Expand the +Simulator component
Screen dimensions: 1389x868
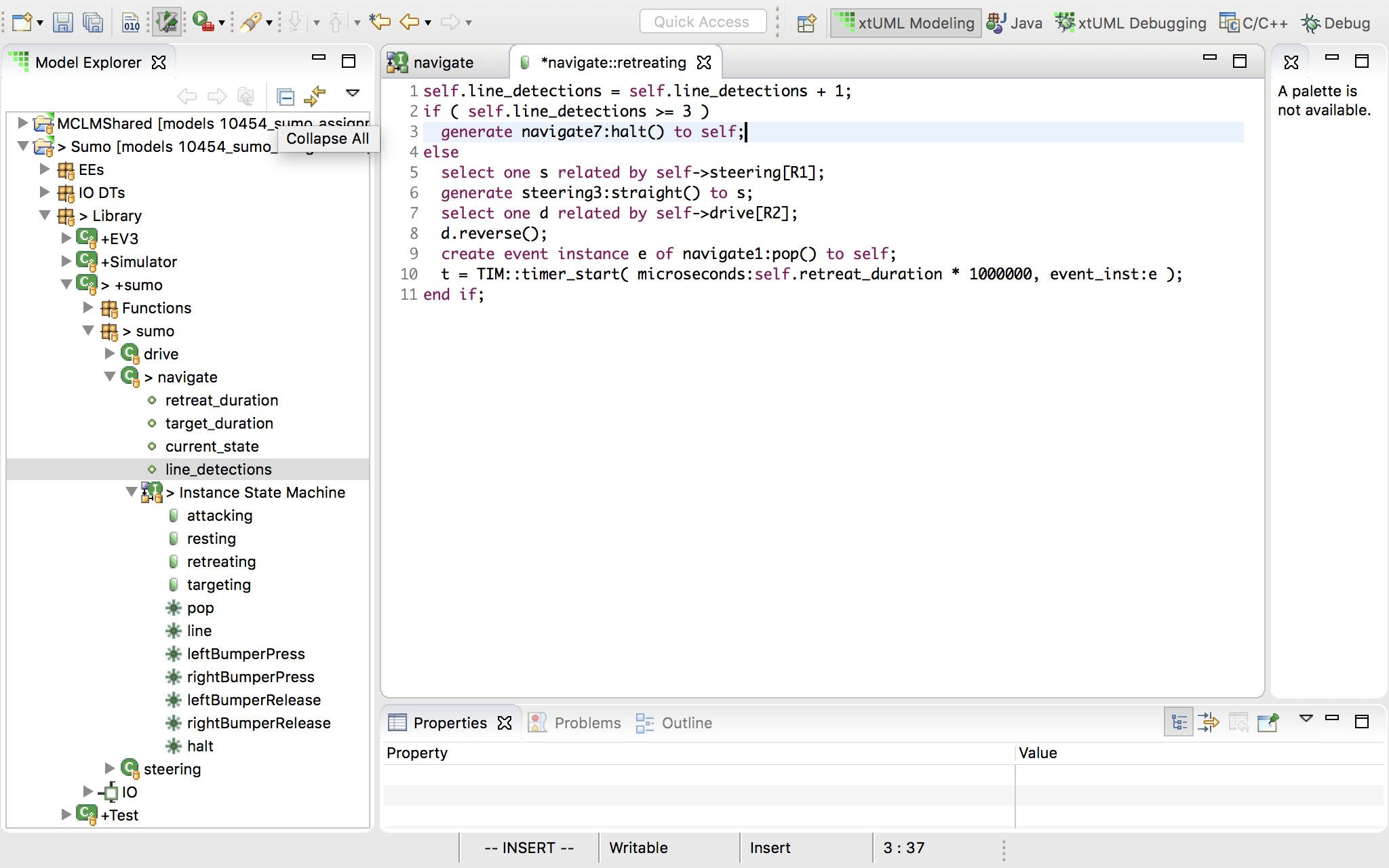pos(66,261)
